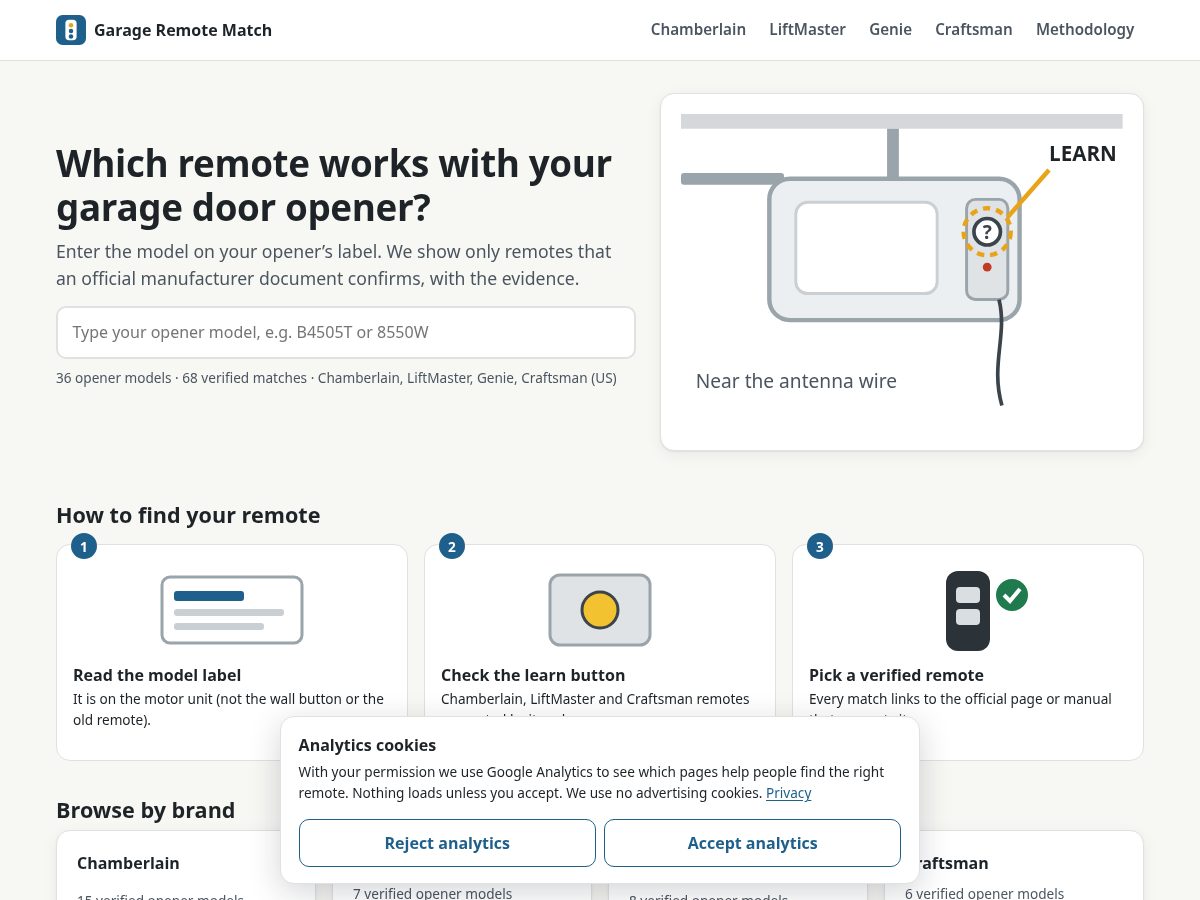Click the model label illustration in step 1

pos(232,610)
